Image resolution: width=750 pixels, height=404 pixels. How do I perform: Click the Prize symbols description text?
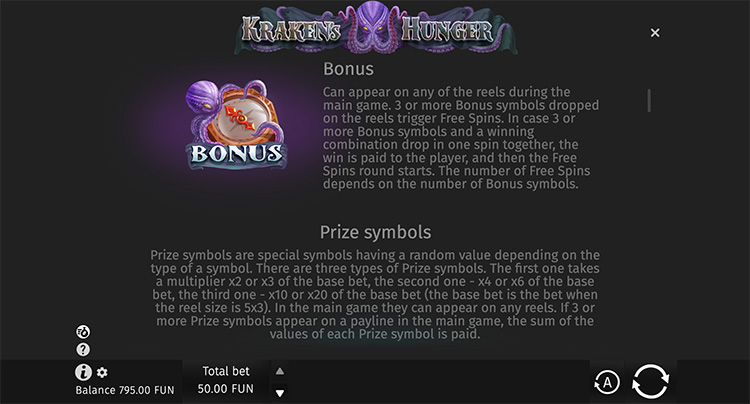click(x=375, y=295)
